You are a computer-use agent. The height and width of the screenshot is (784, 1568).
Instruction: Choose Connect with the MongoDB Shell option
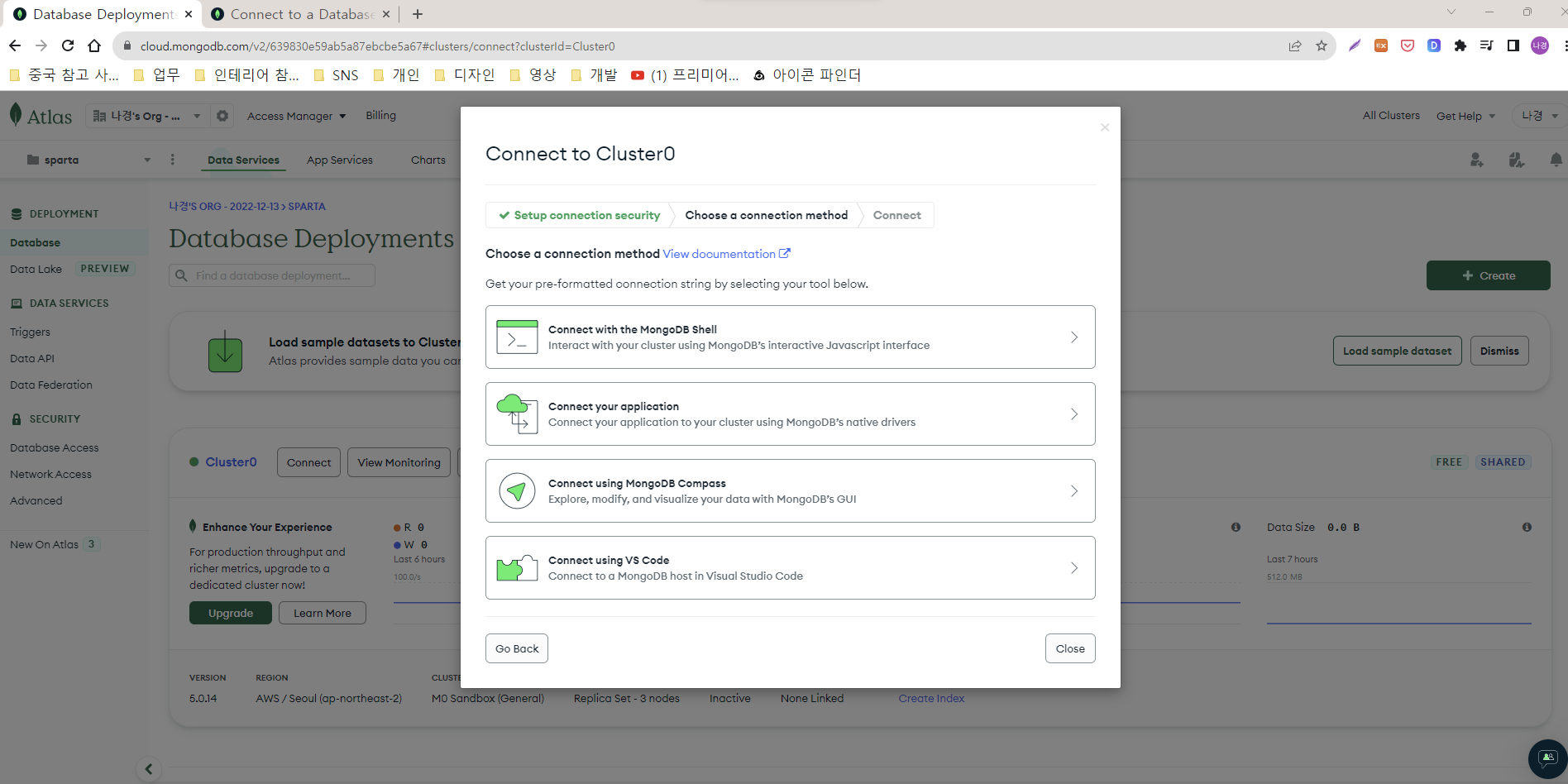(x=790, y=337)
